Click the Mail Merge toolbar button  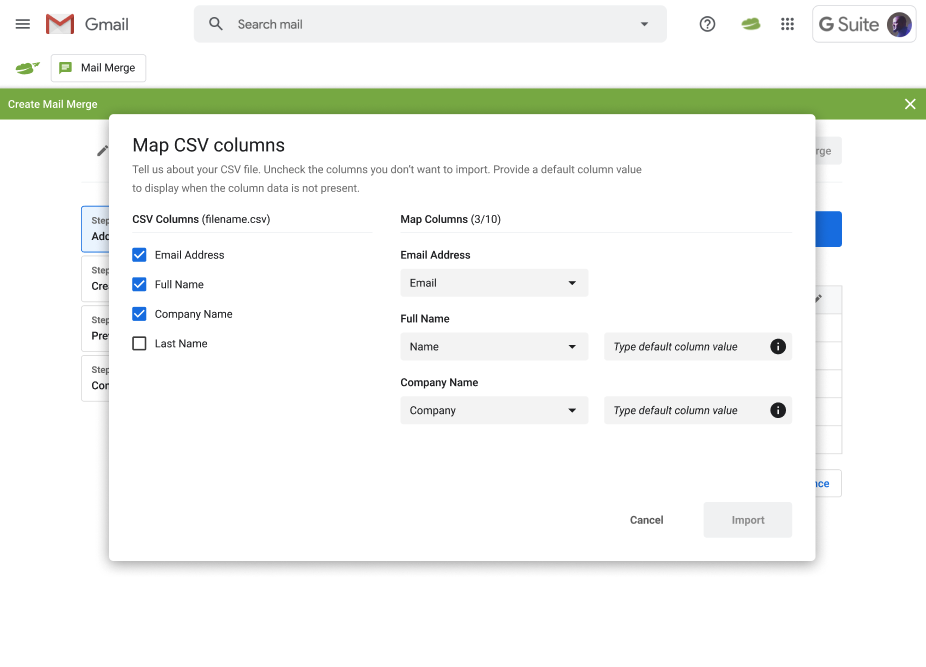click(x=98, y=68)
